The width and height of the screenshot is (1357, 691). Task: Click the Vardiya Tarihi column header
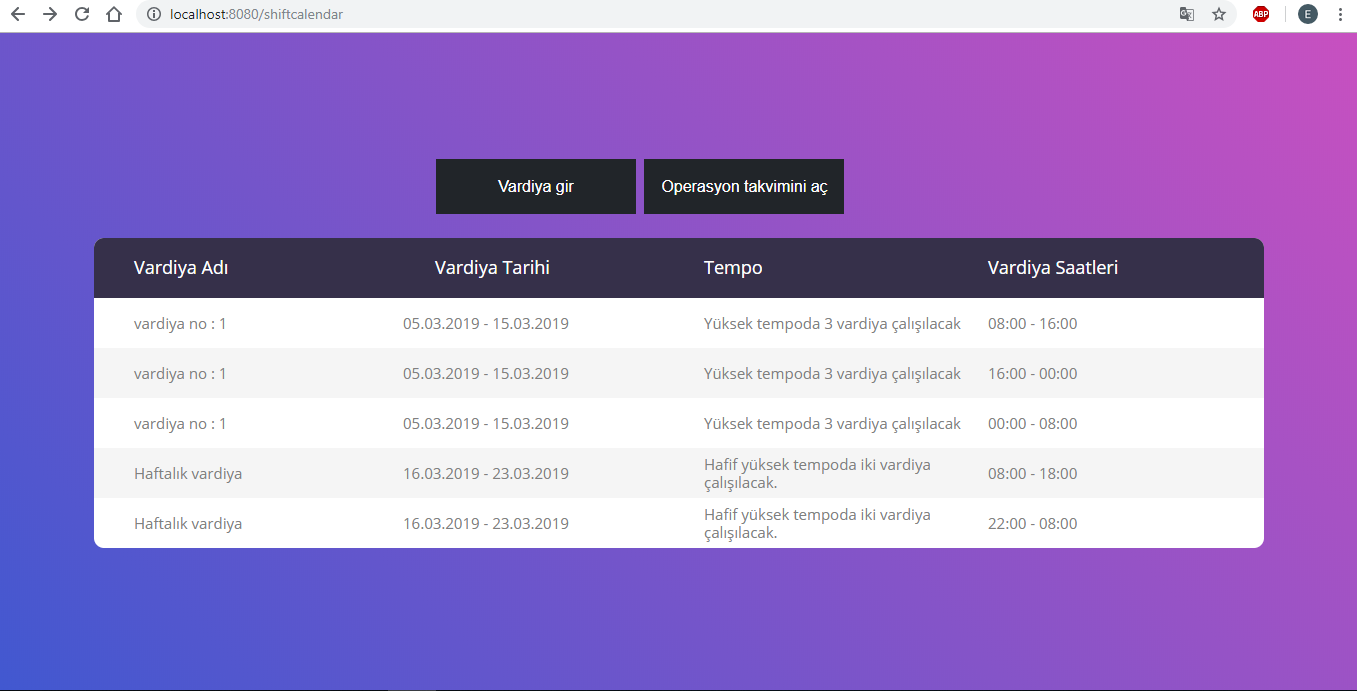point(492,268)
